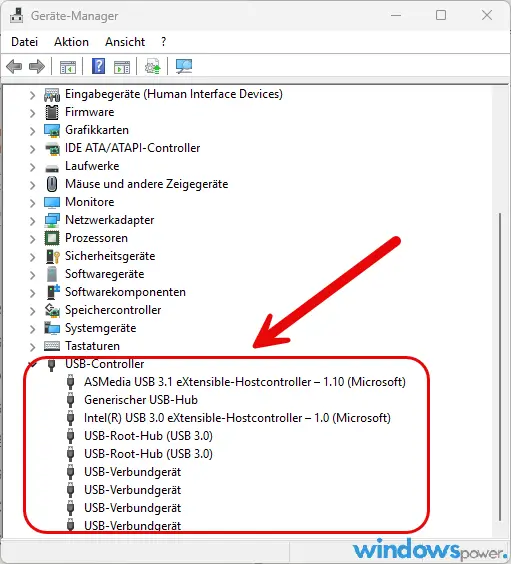Expand the Laufwerke tree node

[x=32, y=167]
